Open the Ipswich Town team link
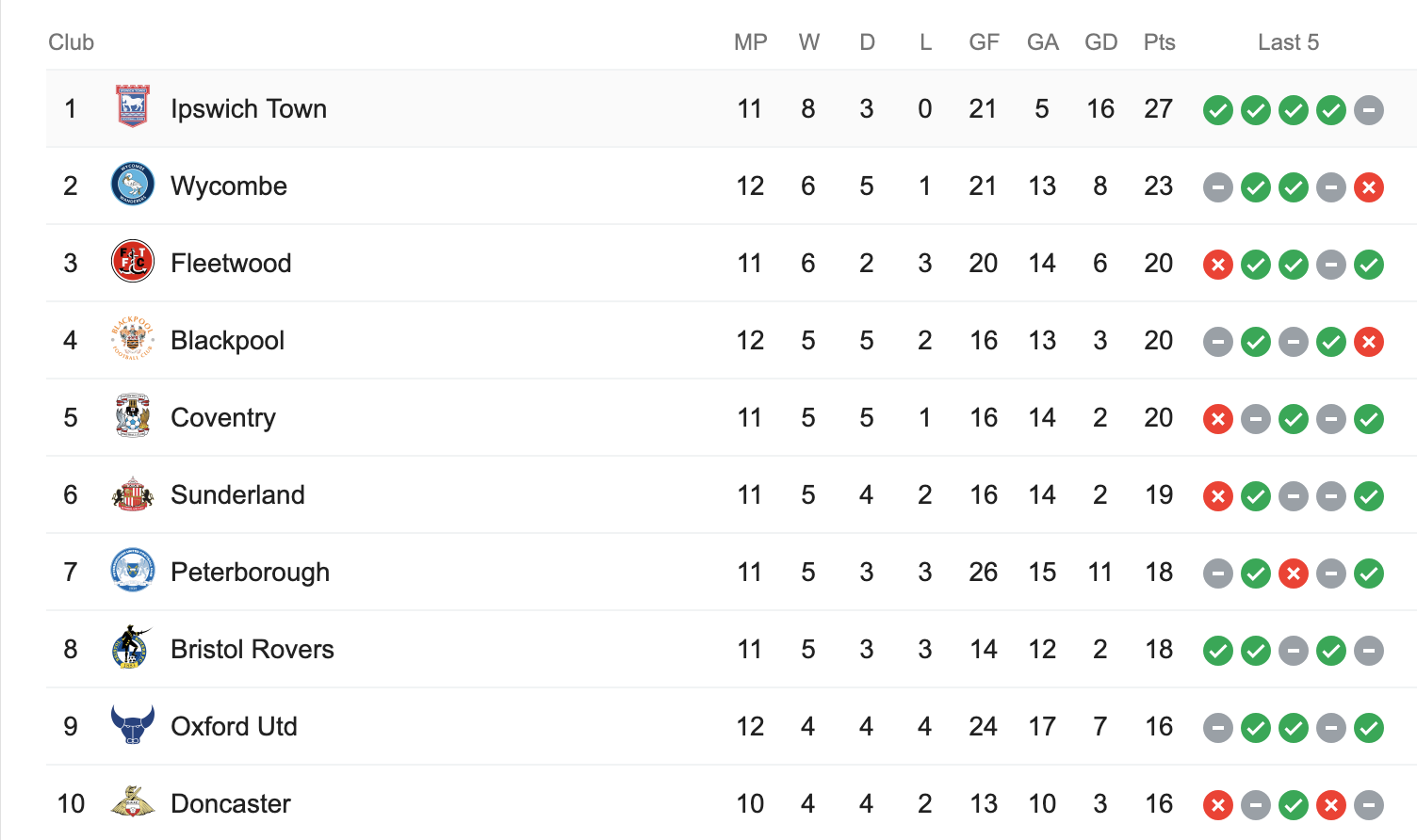This screenshot has height=840, width=1417. point(249,109)
